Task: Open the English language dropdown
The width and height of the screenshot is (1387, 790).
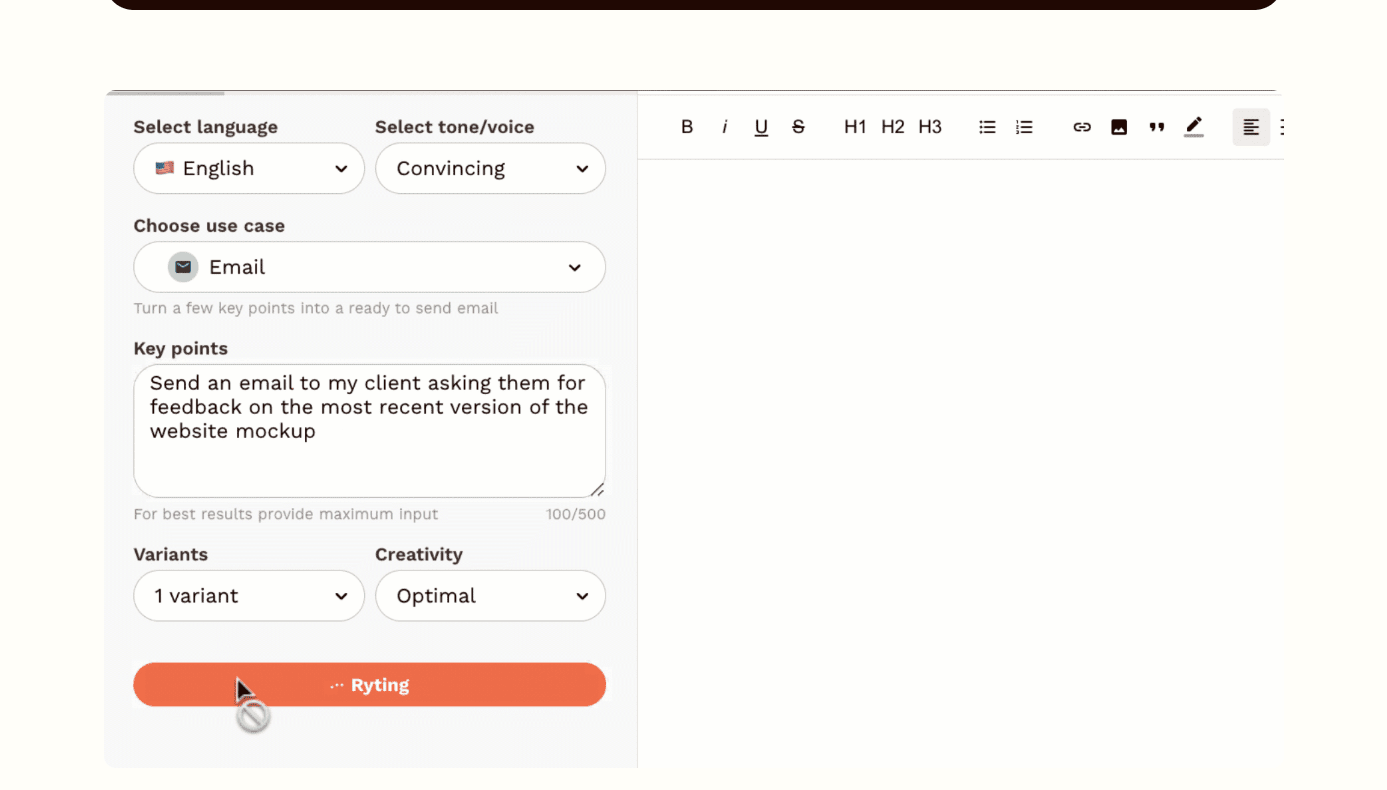Action: pos(249,168)
